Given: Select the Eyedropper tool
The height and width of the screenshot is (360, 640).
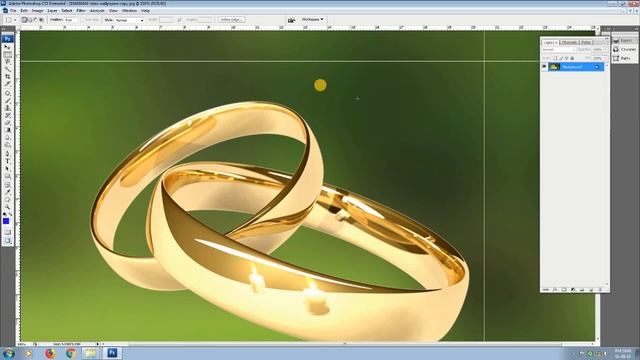Looking at the screenshot, I should [7, 192].
